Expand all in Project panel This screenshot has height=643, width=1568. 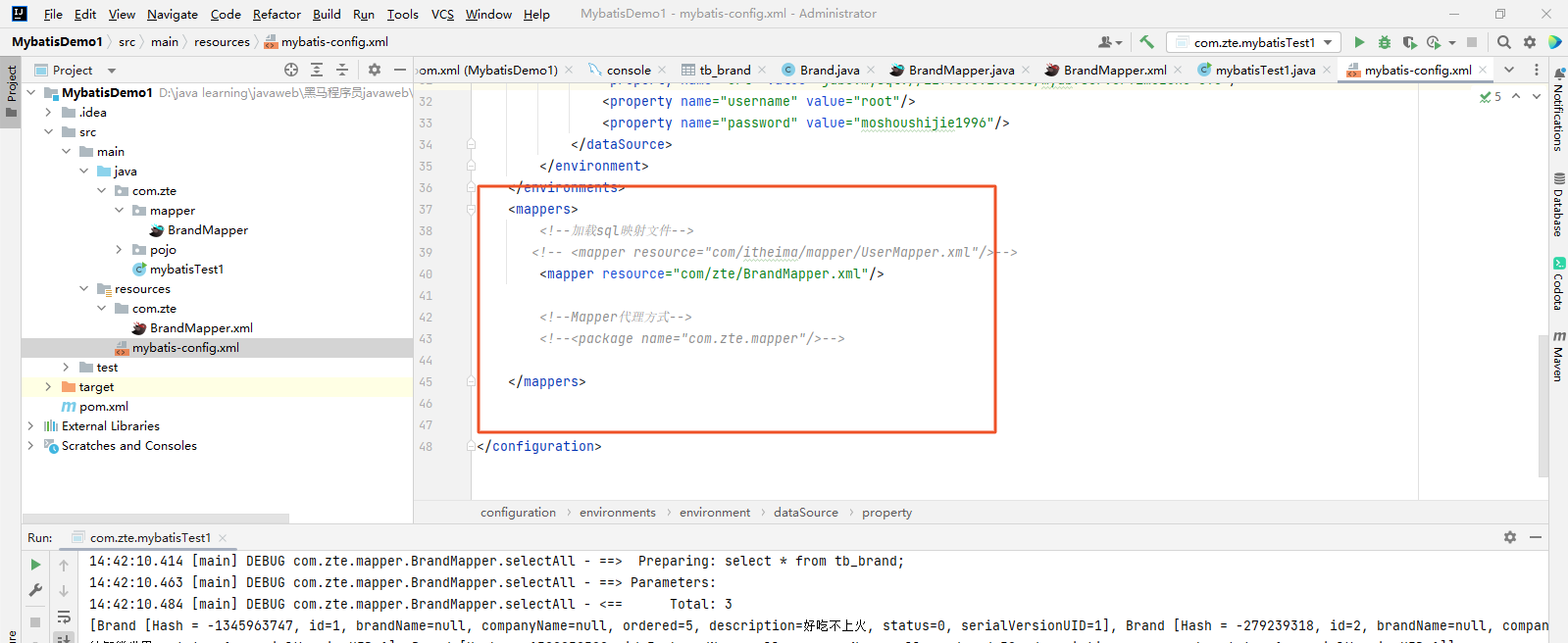[317, 70]
